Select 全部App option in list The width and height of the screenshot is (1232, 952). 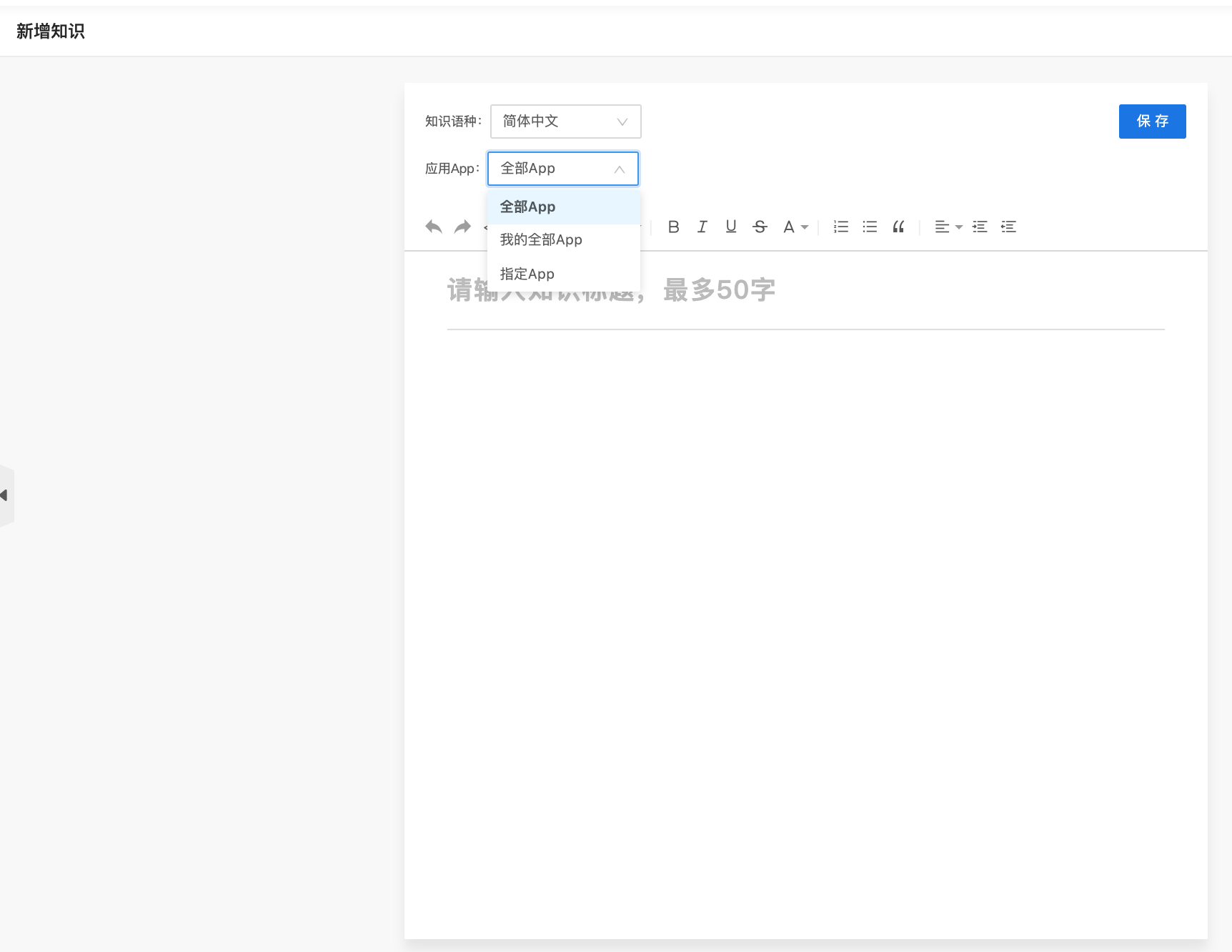(x=564, y=207)
